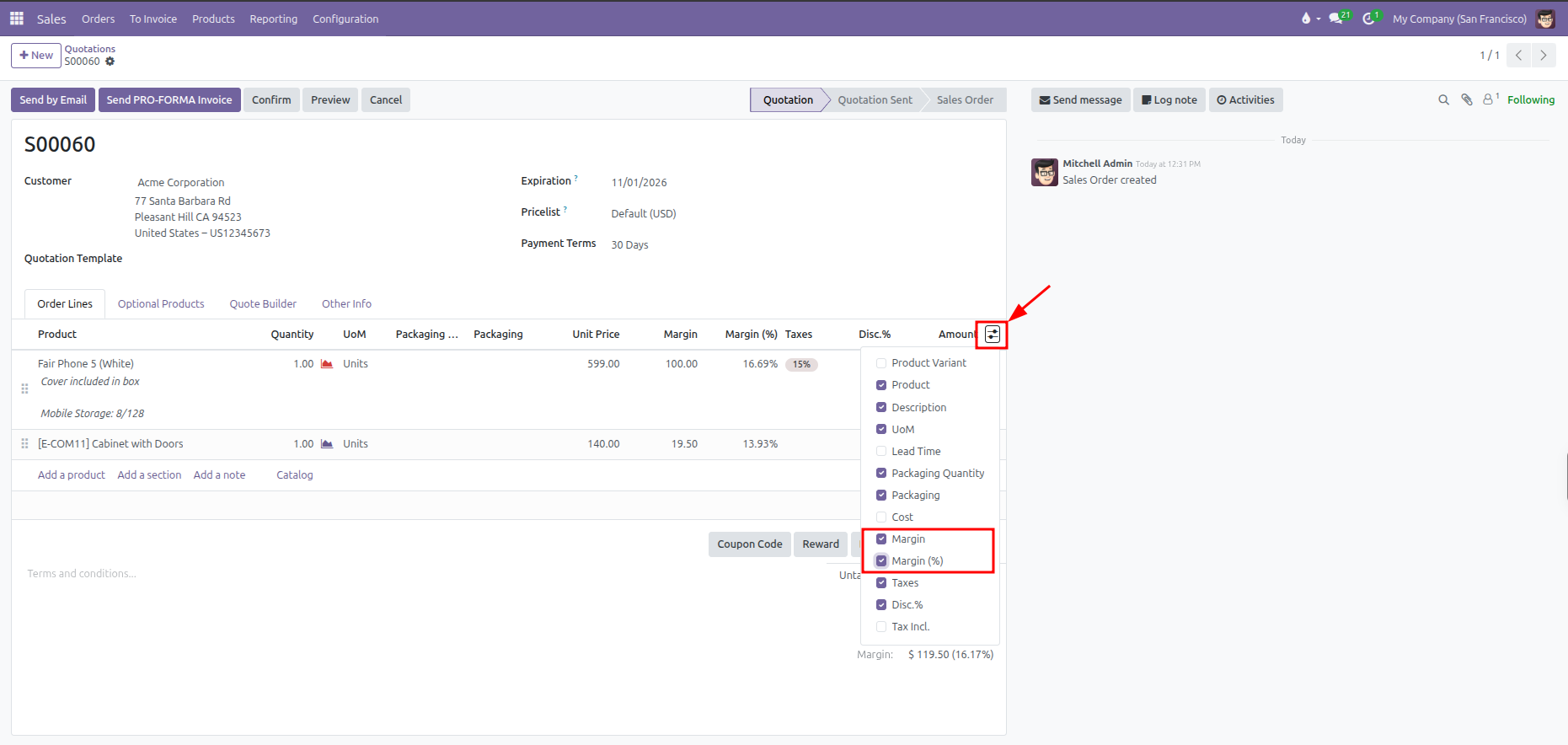Screen dimensions: 1568x745
Task: Go to next record arrow
Action: click(1544, 56)
